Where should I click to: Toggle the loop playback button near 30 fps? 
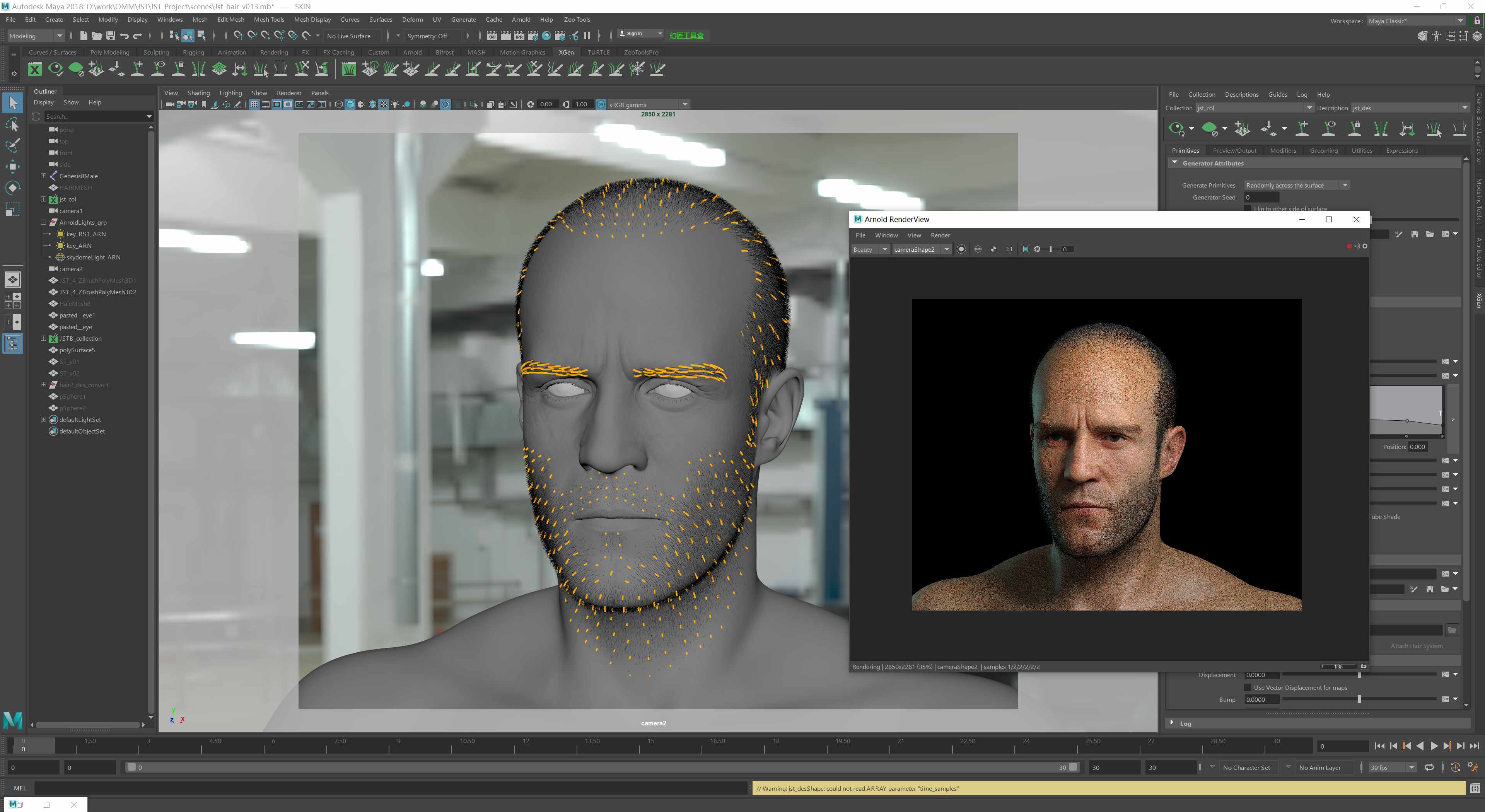pyautogui.click(x=1429, y=767)
